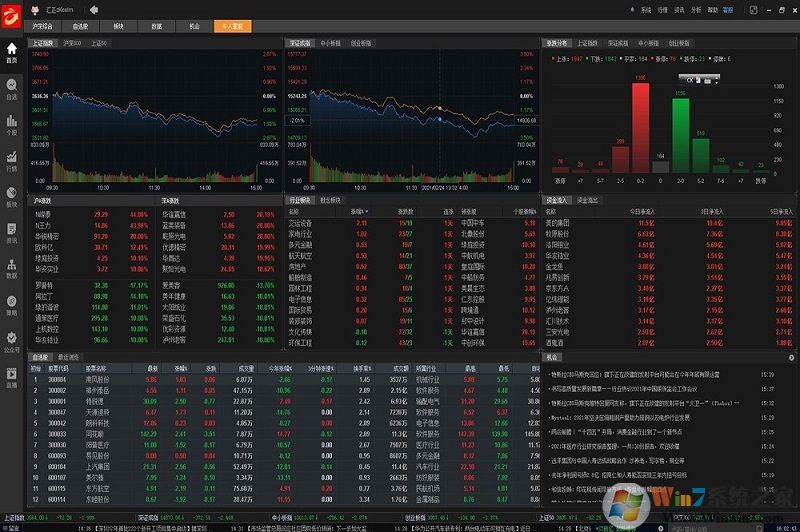Sort by 涨幅% column in sector table
The width and height of the screenshot is (800, 532).
[360, 211]
